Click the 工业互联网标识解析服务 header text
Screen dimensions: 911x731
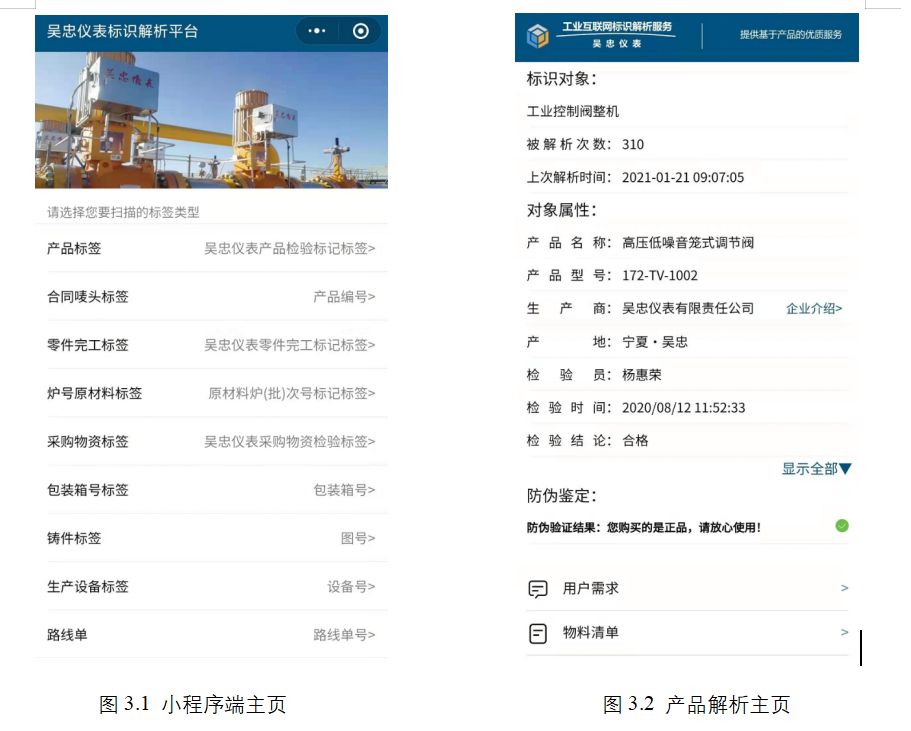pyautogui.click(x=617, y=27)
